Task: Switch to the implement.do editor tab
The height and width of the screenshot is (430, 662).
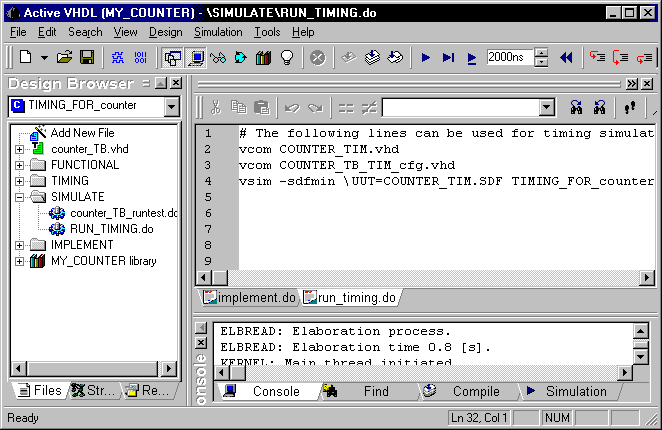Action: [250, 297]
